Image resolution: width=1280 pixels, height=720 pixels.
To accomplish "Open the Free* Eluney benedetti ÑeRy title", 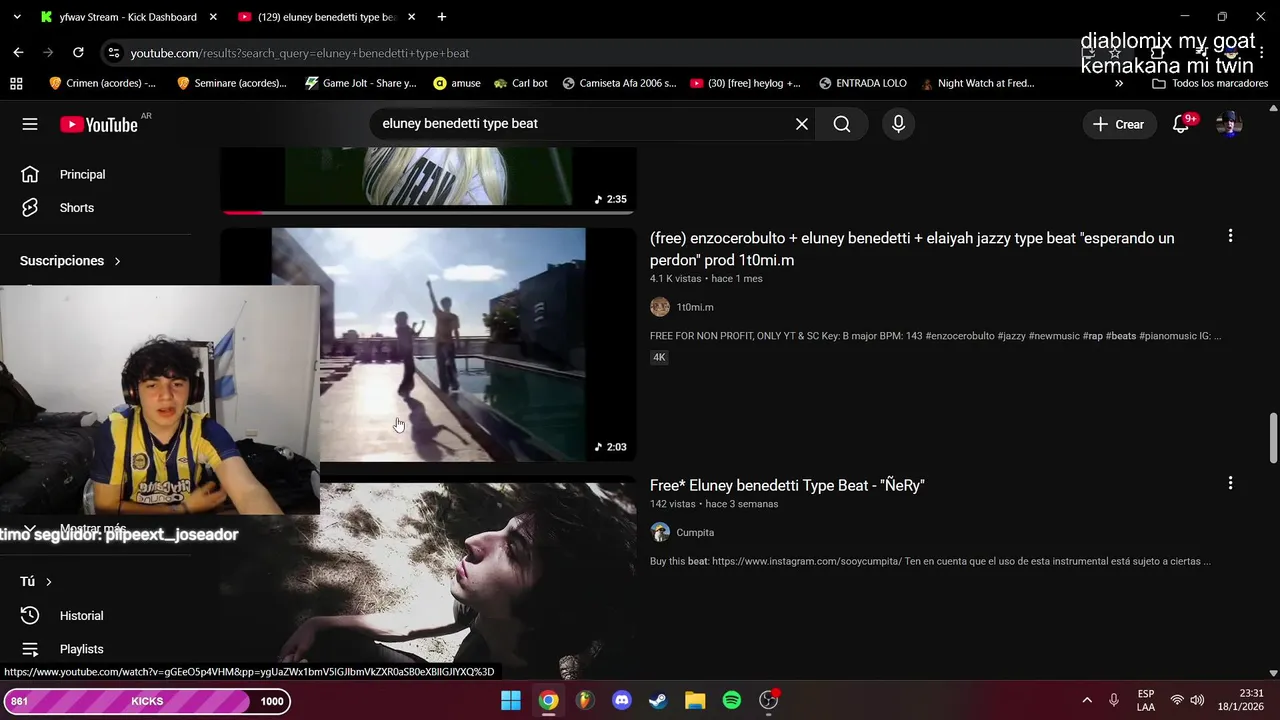I will point(787,485).
